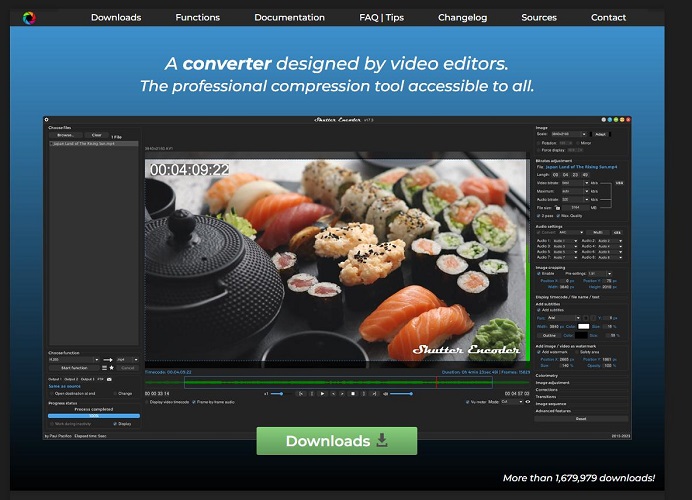Click the go-to-end playback button
The width and height of the screenshot is (692, 500).
pos(374,394)
